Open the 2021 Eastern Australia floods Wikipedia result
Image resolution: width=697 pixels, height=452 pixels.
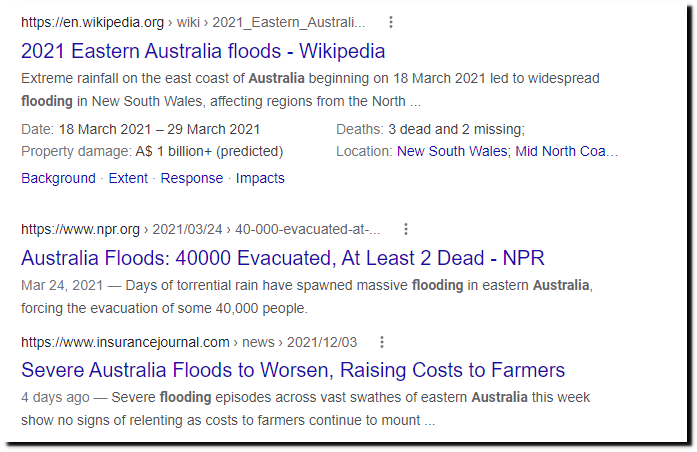(x=203, y=51)
